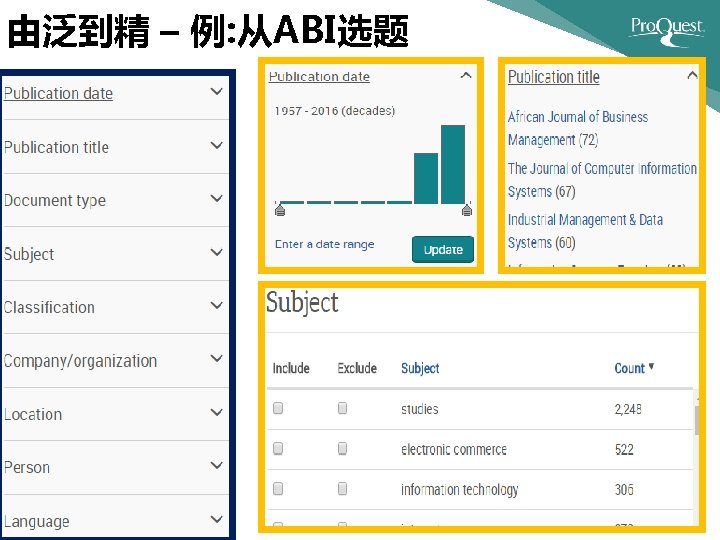Click the ProQuest logo

(667, 30)
